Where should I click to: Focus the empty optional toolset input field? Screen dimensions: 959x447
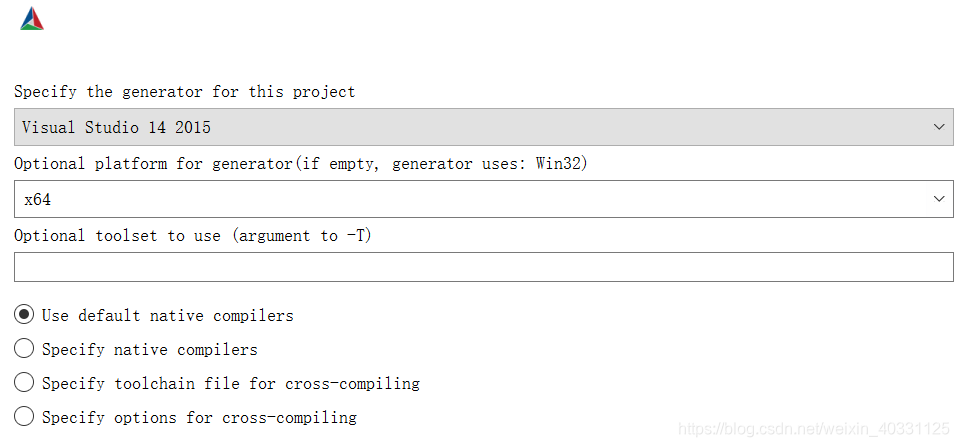(483, 267)
